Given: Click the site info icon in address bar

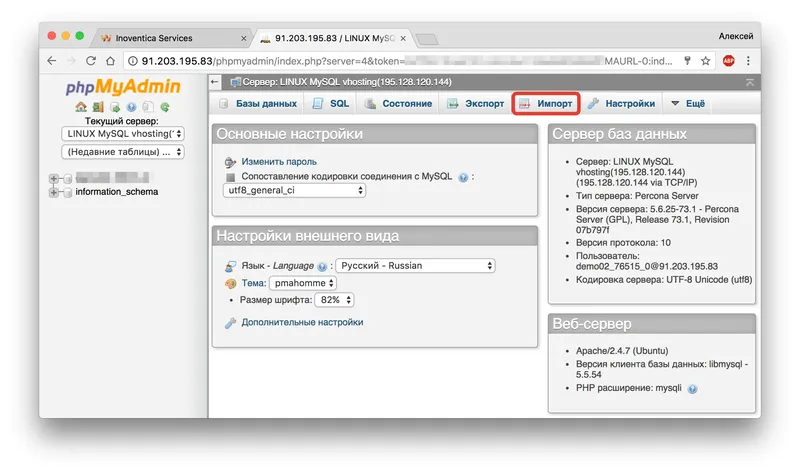Looking at the screenshot, I should click(133, 61).
